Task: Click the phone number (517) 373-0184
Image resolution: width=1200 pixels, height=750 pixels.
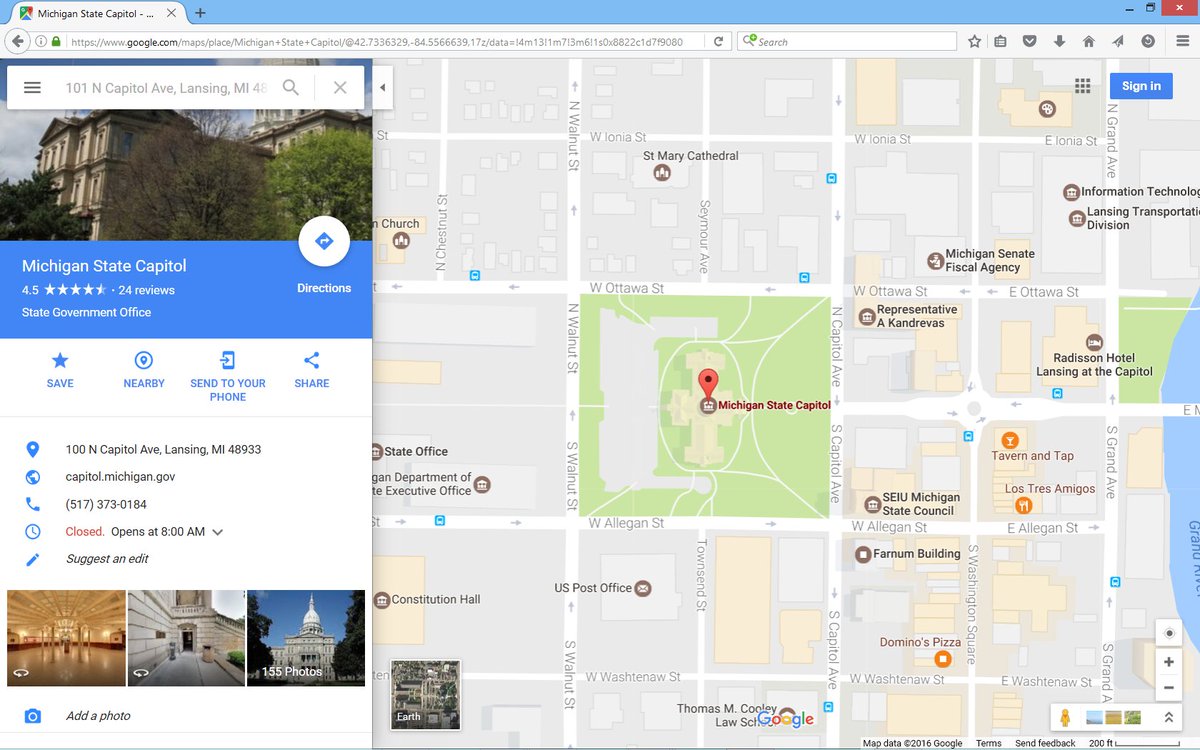Action: (x=106, y=505)
